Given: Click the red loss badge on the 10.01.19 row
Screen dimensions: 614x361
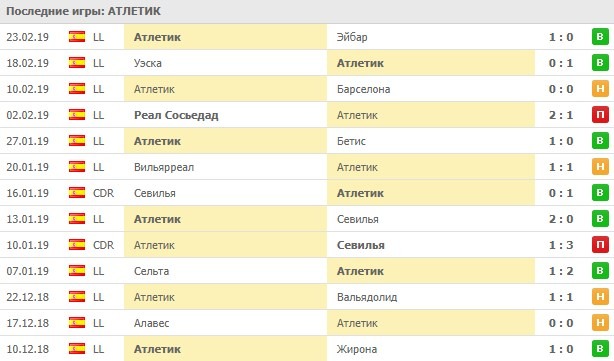Looking at the screenshot, I should (600, 245).
